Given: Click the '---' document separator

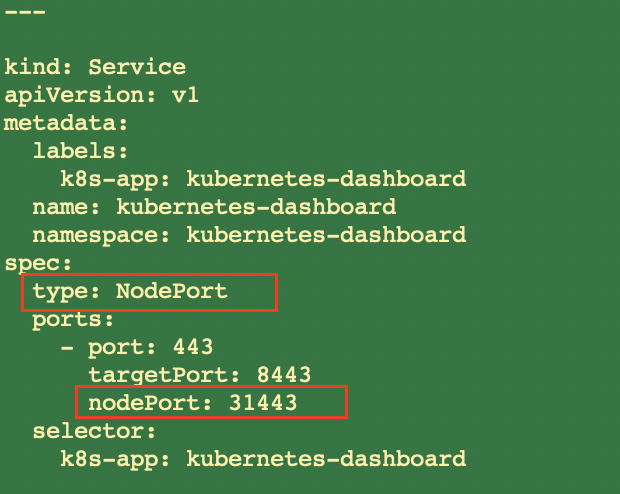Looking at the screenshot, I should coord(25,12).
